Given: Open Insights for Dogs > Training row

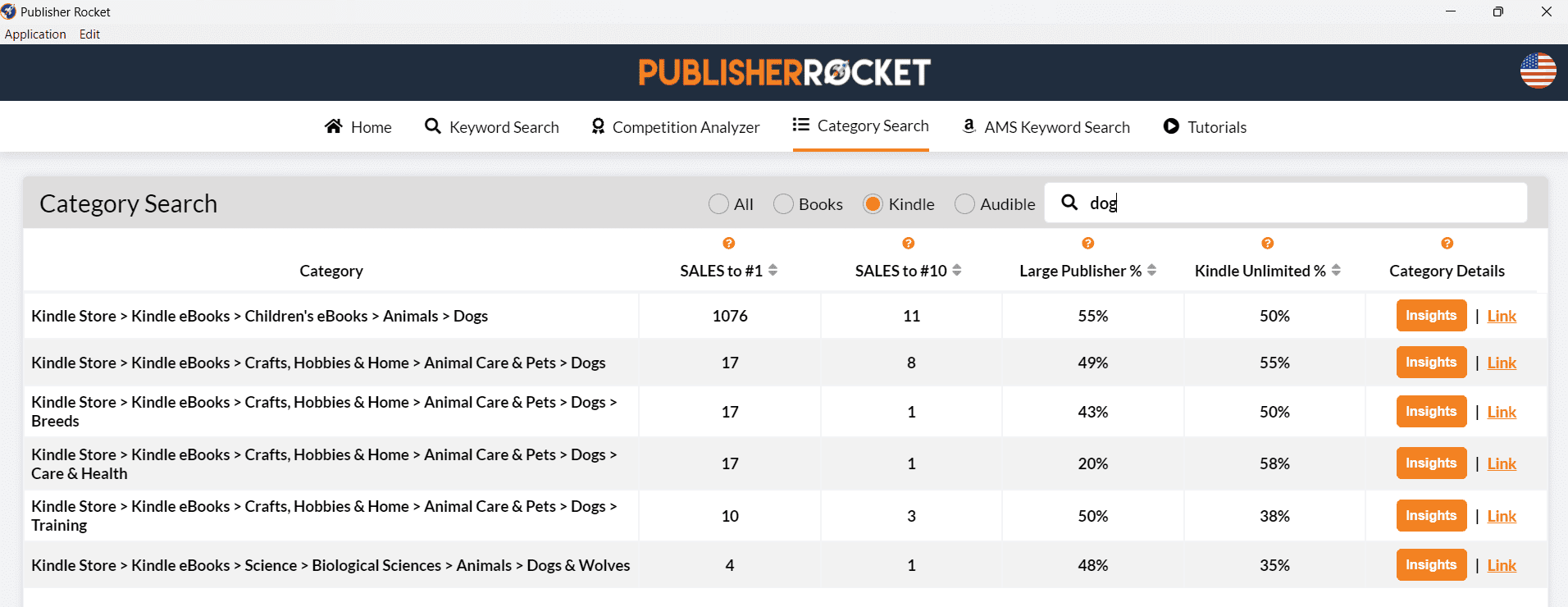Looking at the screenshot, I should 1431,516.
